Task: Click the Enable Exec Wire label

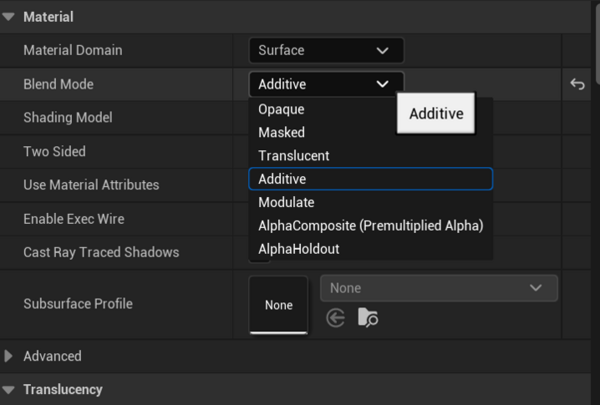Action: click(x=74, y=219)
